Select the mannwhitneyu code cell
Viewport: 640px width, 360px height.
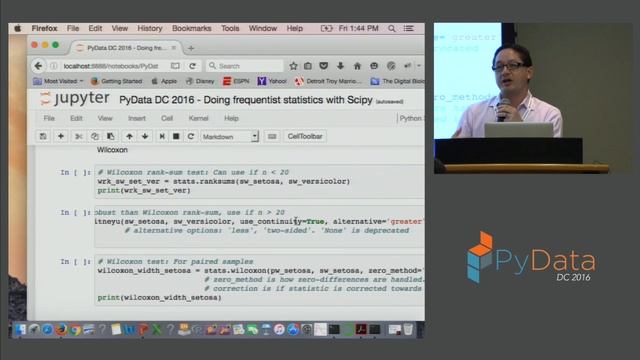click(x=260, y=227)
